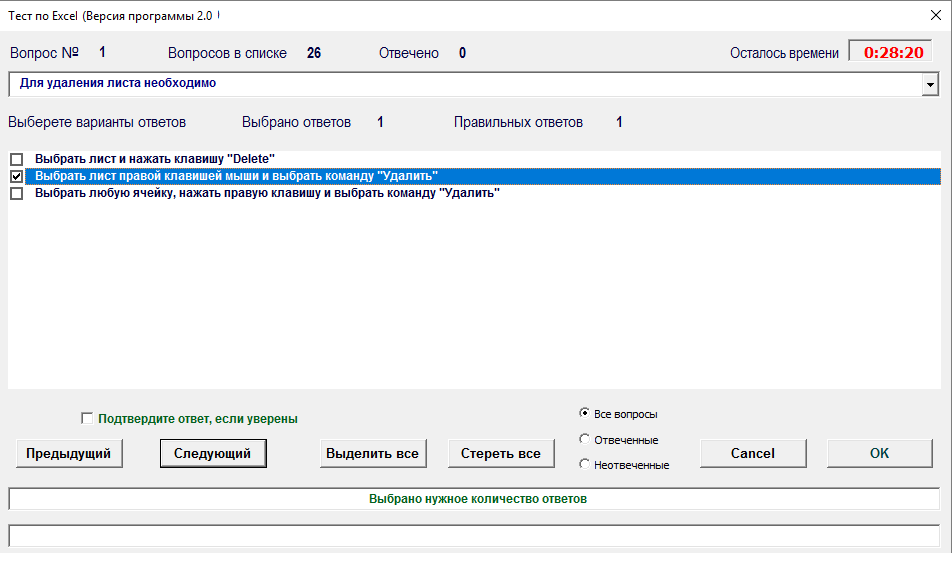Viewport: 952px width, 588px height.
Task: Select answer text starting "Выбрать любую ячейку"
Action: pos(267,193)
